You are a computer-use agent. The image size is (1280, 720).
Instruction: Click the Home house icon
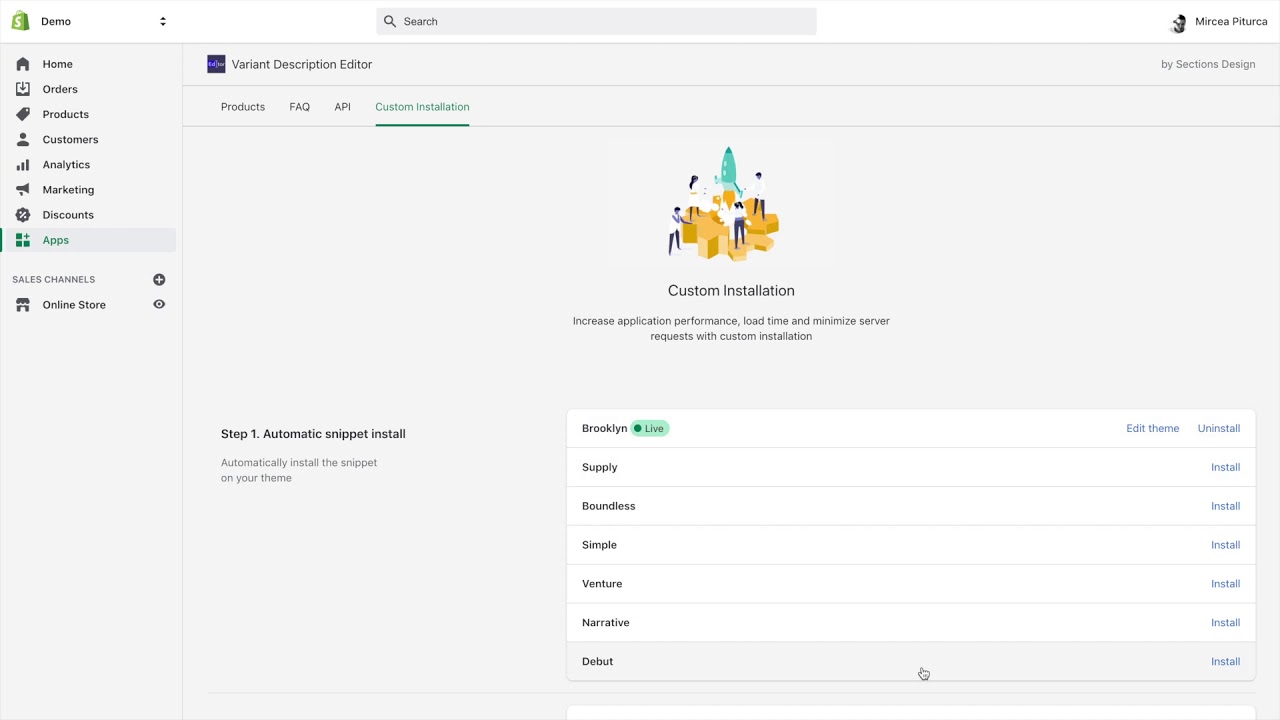(x=23, y=64)
